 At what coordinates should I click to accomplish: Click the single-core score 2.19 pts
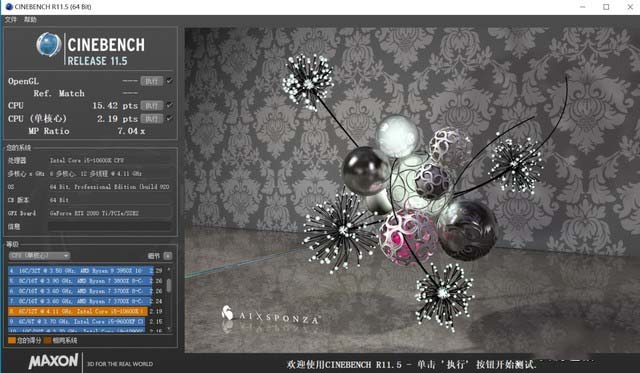(x=118, y=119)
